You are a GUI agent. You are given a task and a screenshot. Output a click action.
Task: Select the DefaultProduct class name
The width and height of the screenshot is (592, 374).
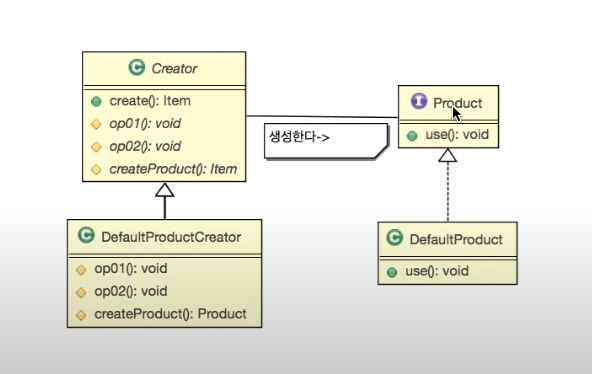click(x=456, y=239)
